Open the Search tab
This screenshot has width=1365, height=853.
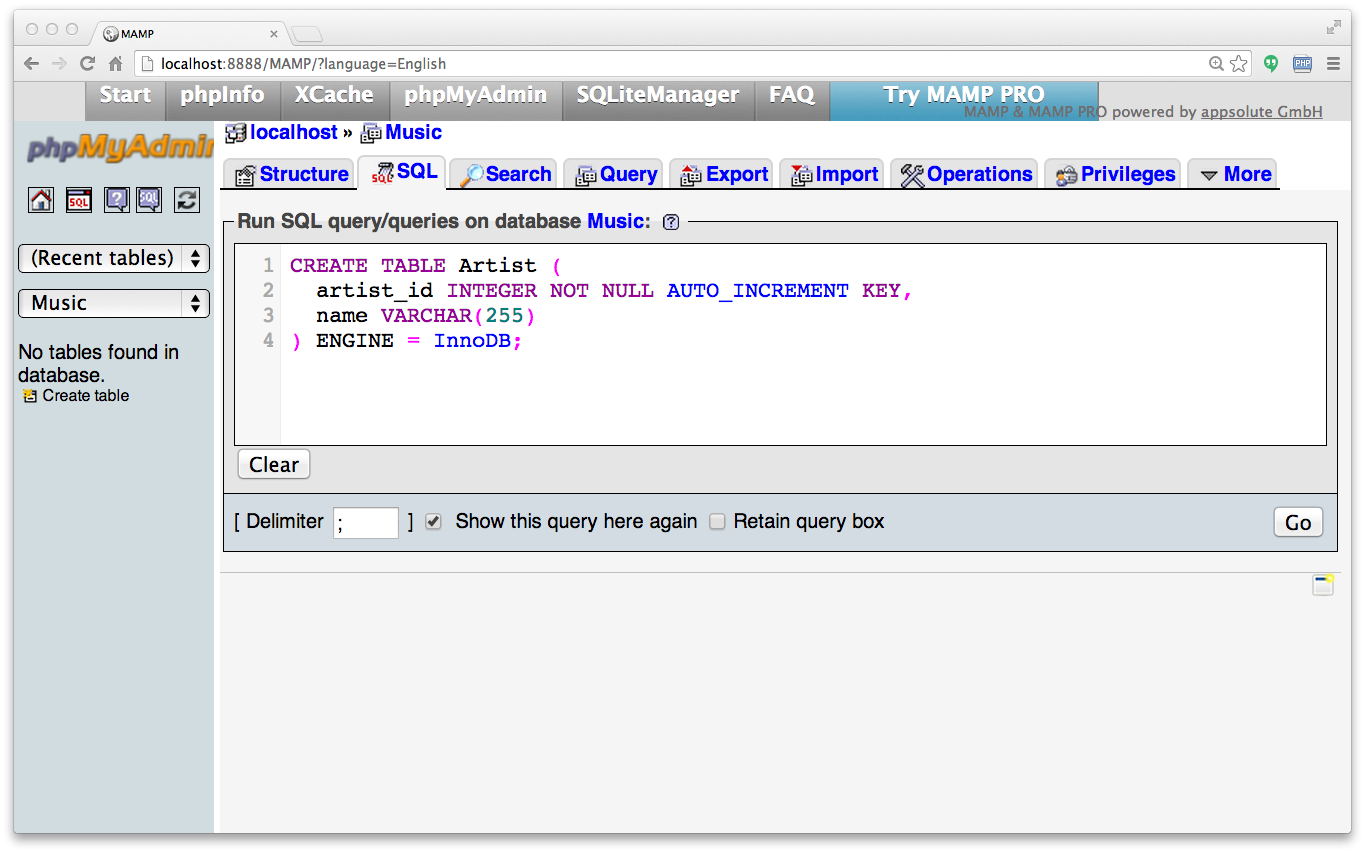click(x=505, y=174)
